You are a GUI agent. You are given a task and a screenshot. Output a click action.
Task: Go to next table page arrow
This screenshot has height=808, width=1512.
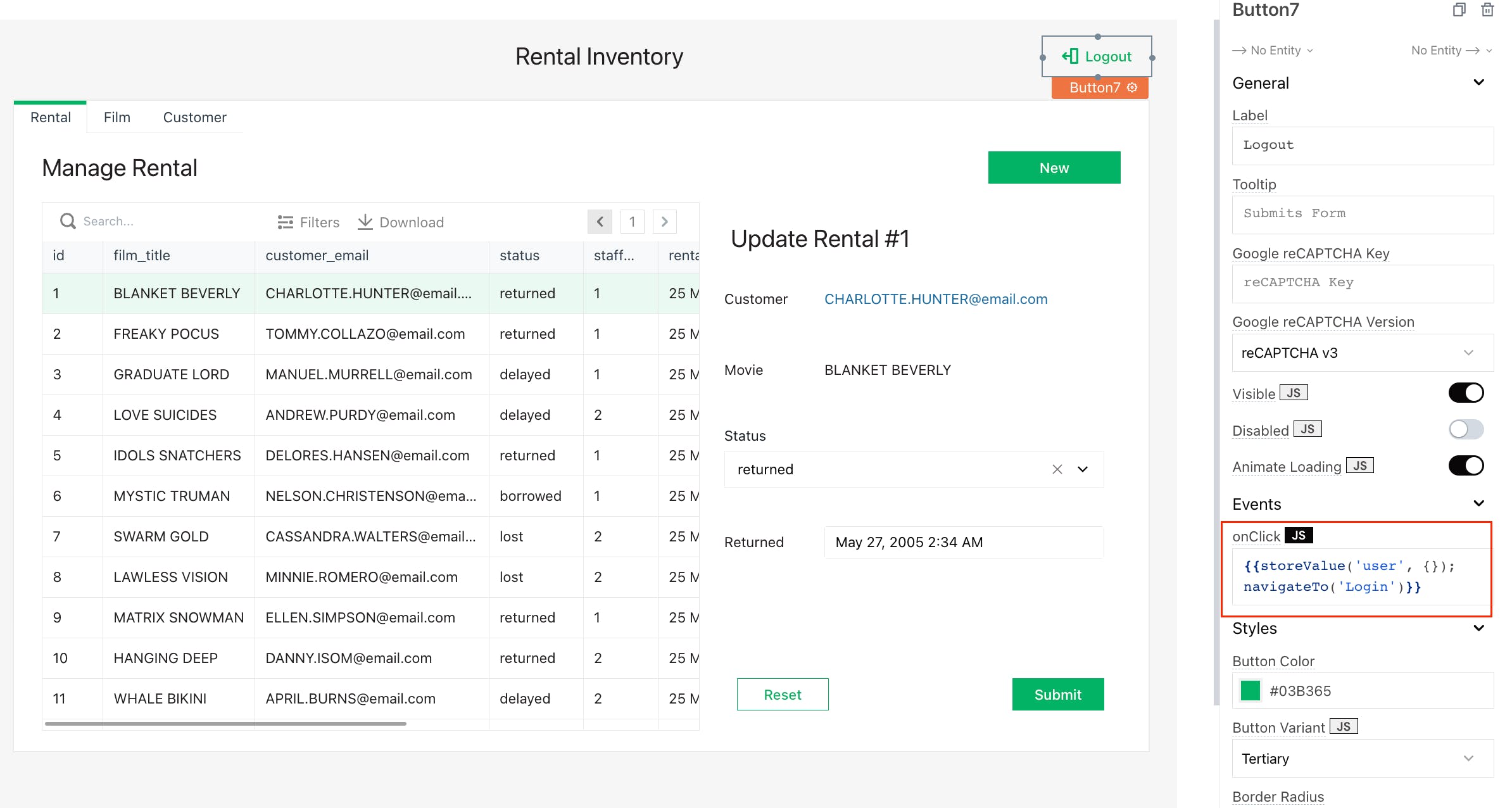coord(664,222)
